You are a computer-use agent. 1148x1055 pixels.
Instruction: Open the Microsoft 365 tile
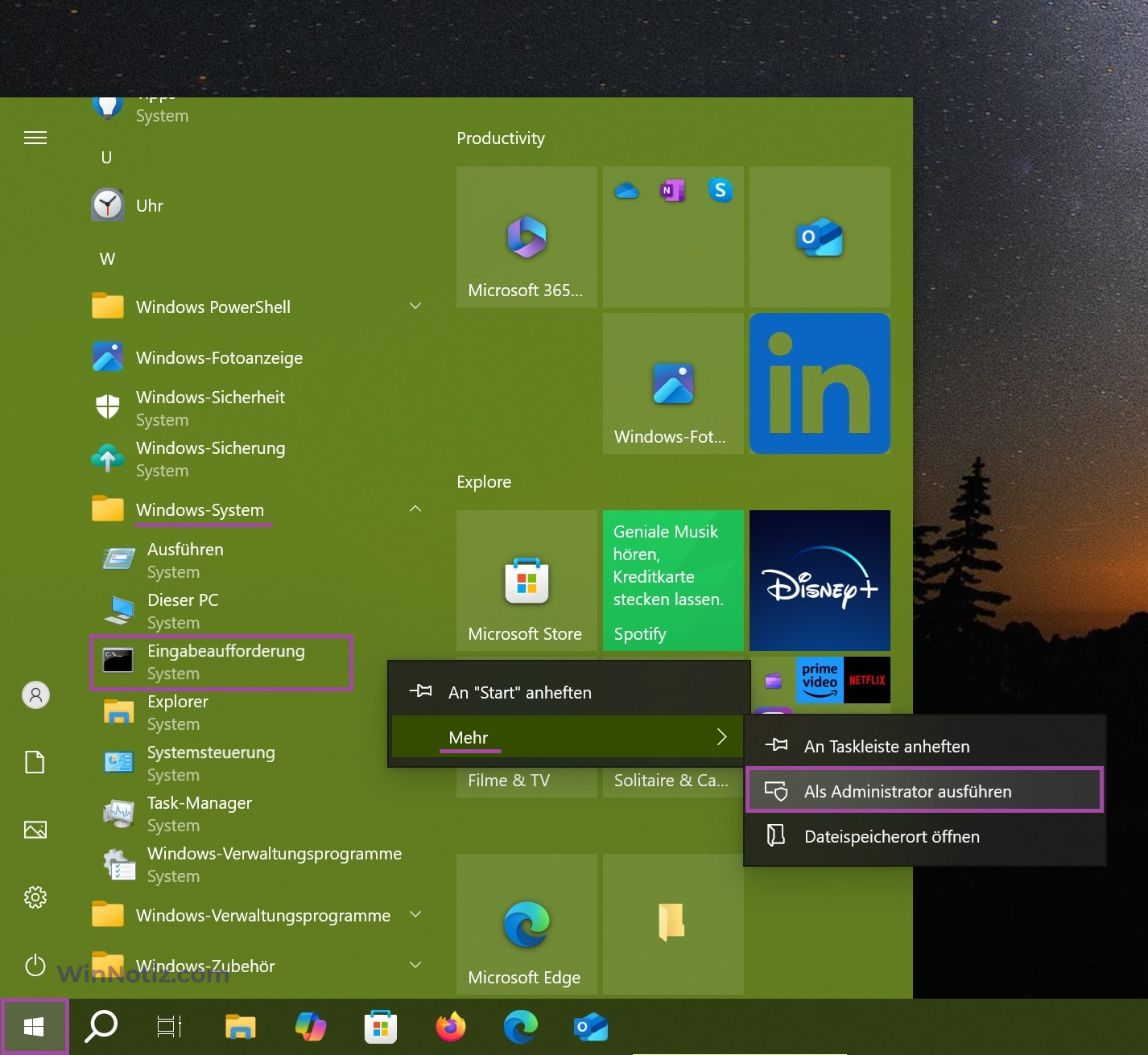(x=527, y=237)
